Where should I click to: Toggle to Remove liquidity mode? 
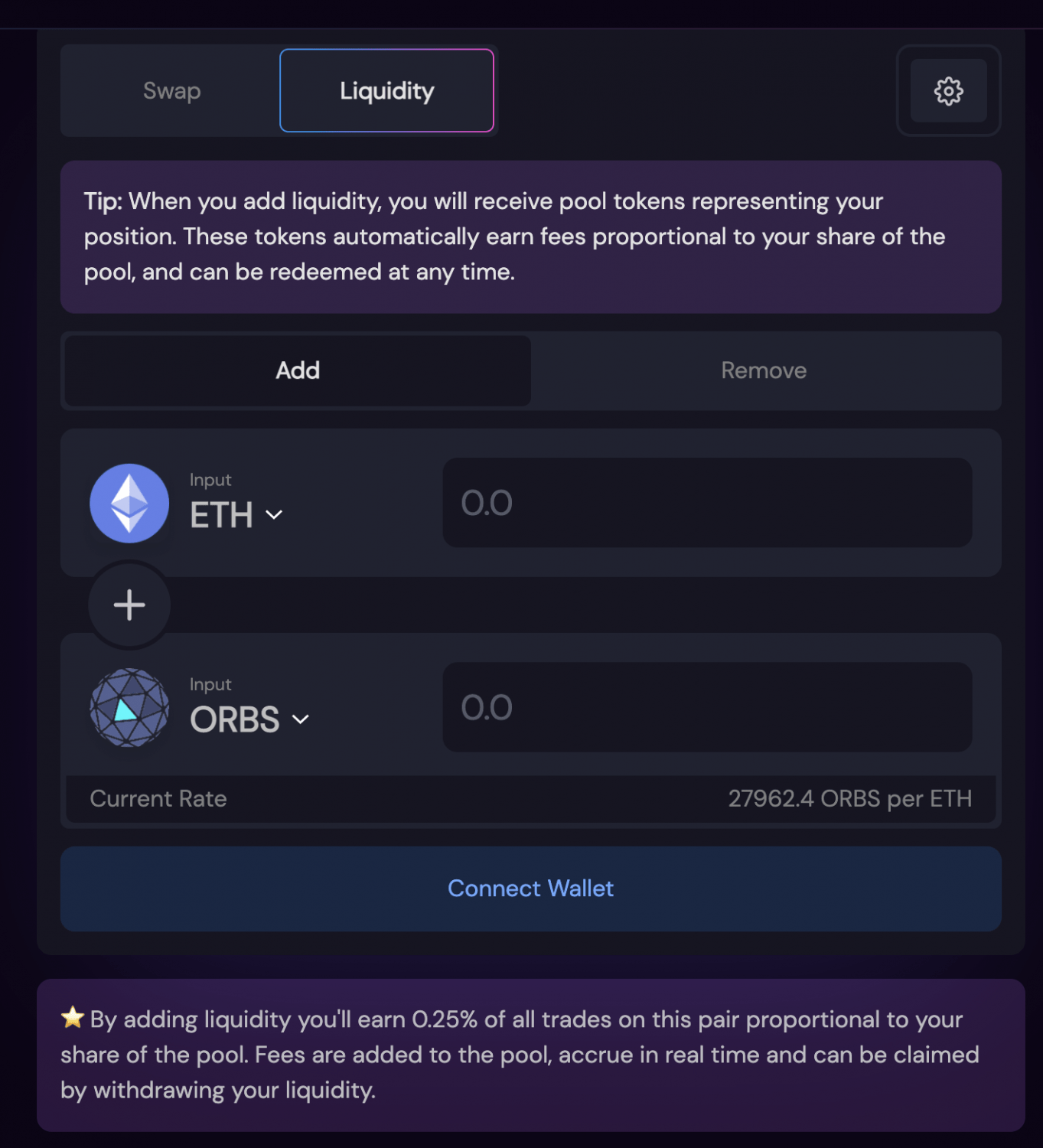pyautogui.click(x=764, y=370)
